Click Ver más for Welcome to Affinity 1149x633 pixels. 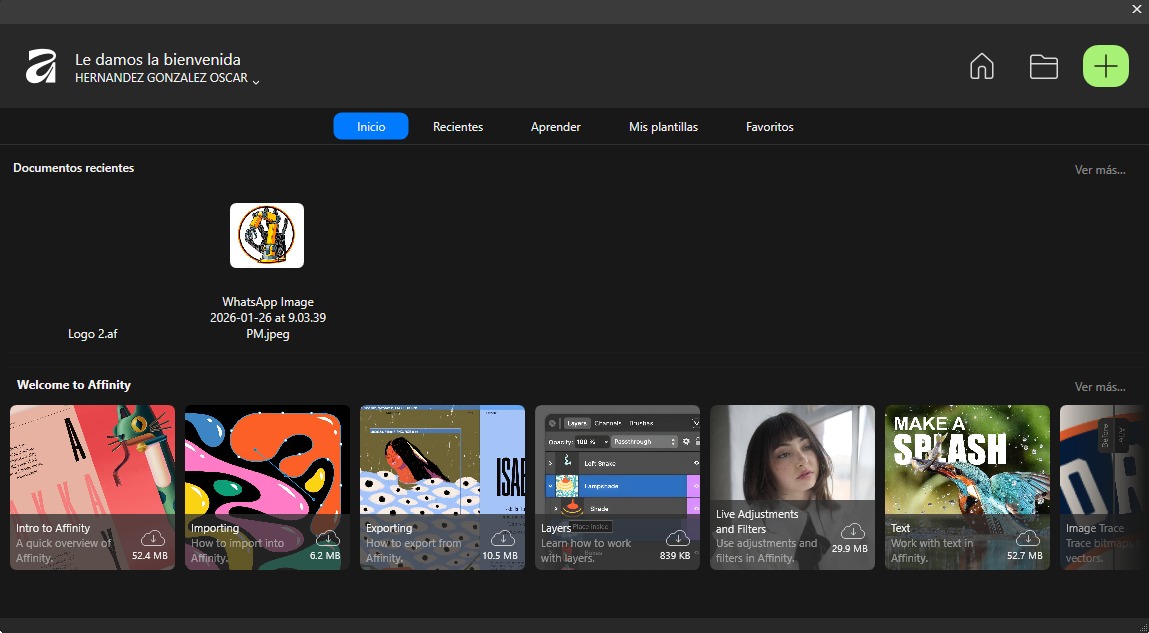coord(1100,386)
